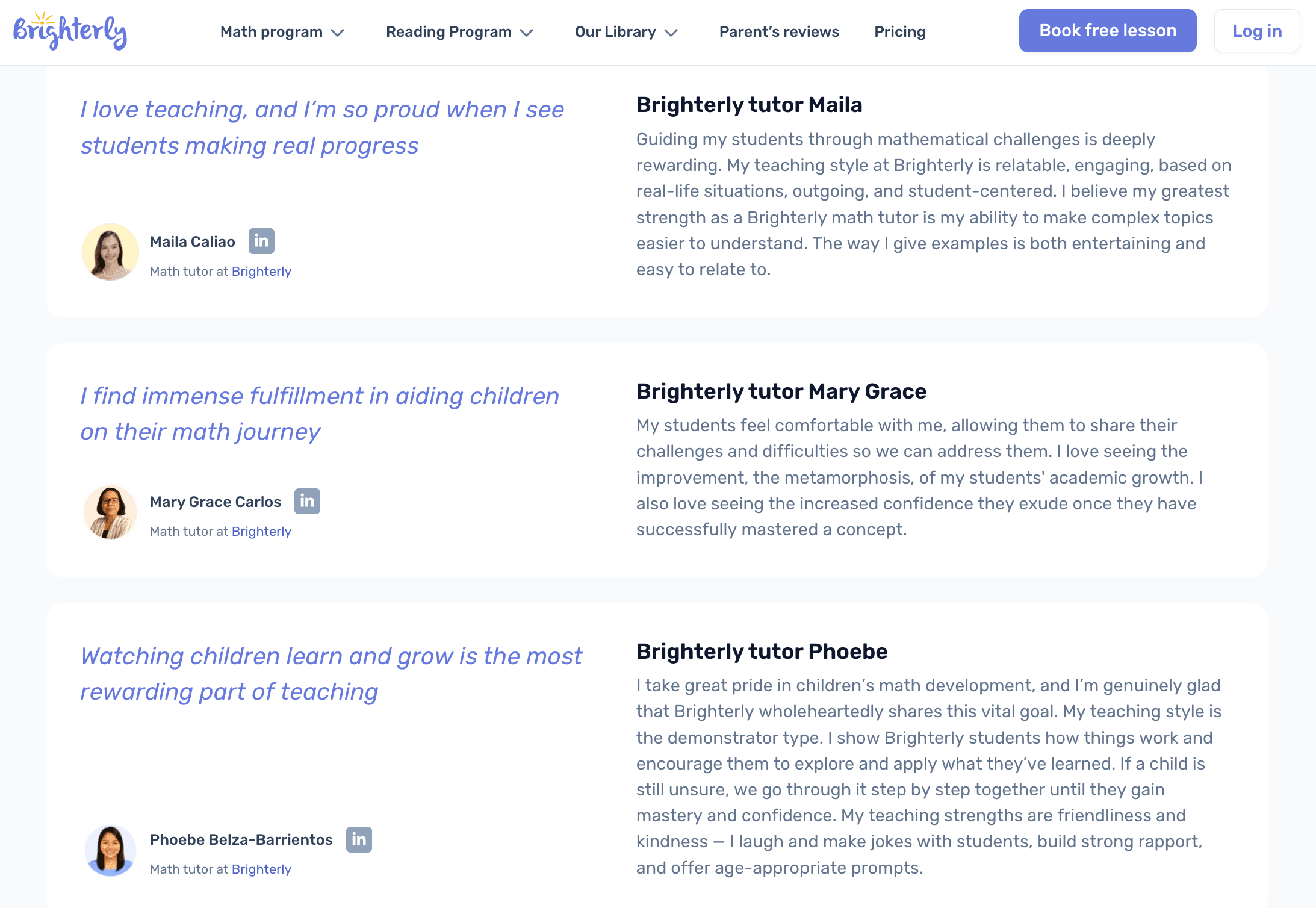Expand the Our Library dropdown
The image size is (1316, 908).
click(625, 31)
